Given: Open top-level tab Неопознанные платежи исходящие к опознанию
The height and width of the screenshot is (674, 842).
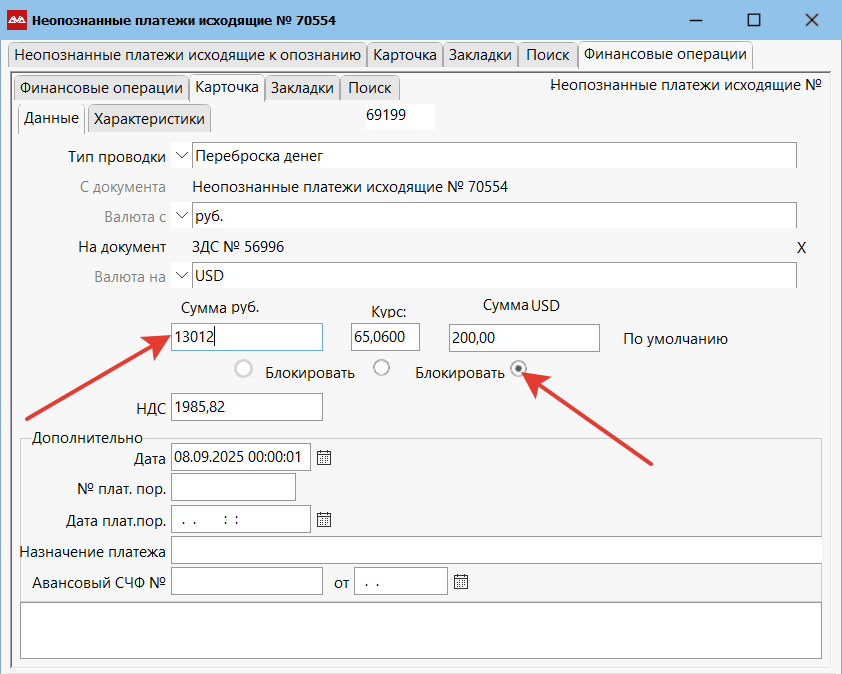Looking at the screenshot, I should (187, 55).
